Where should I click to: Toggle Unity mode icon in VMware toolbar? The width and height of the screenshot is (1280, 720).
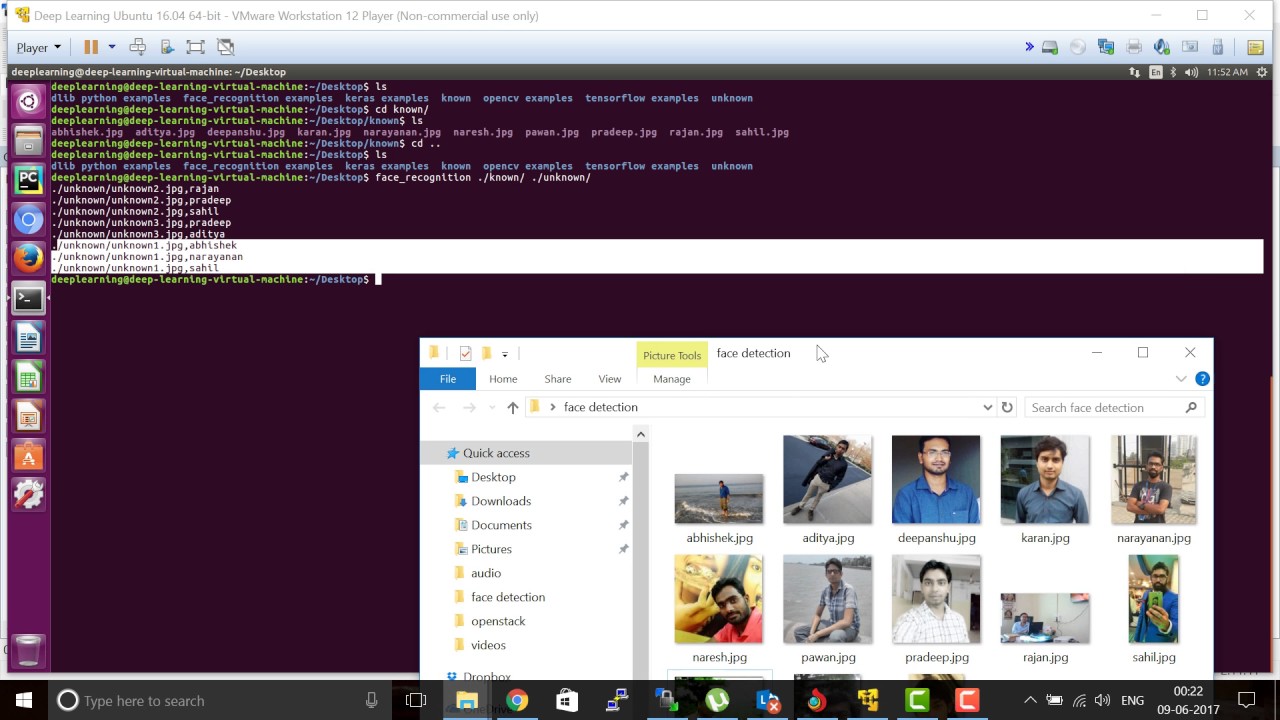click(x=225, y=47)
